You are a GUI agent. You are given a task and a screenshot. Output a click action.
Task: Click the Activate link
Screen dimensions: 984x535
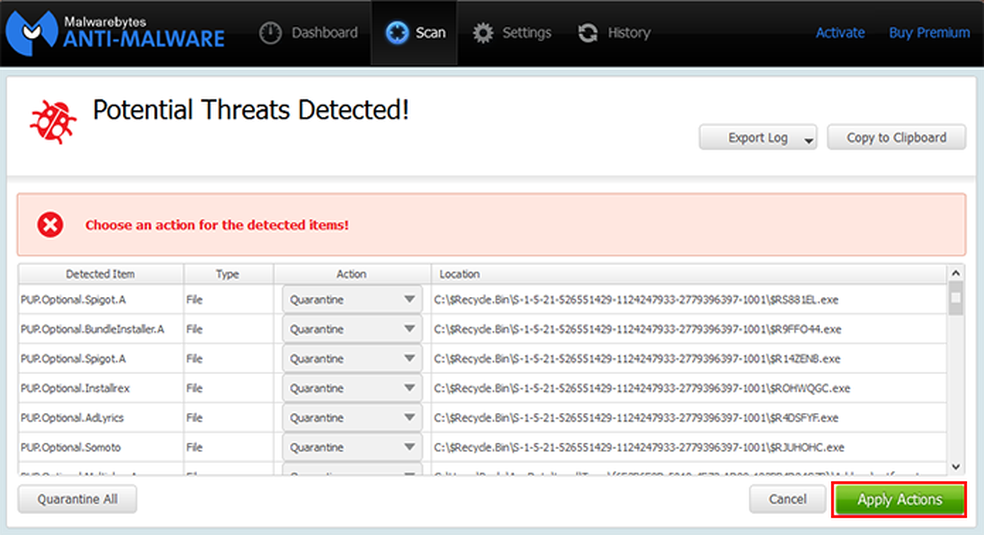tap(840, 33)
